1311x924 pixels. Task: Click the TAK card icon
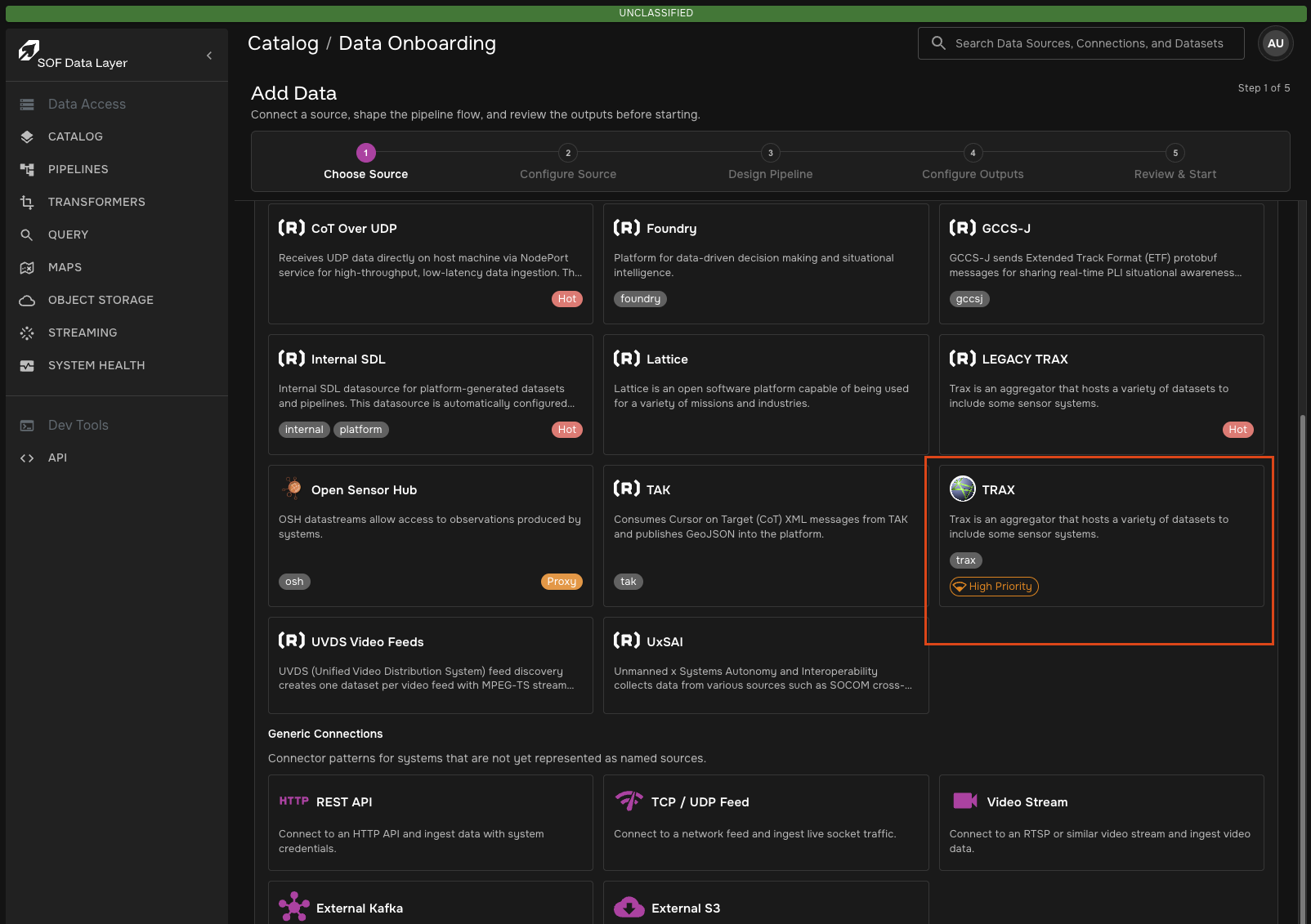[627, 489]
